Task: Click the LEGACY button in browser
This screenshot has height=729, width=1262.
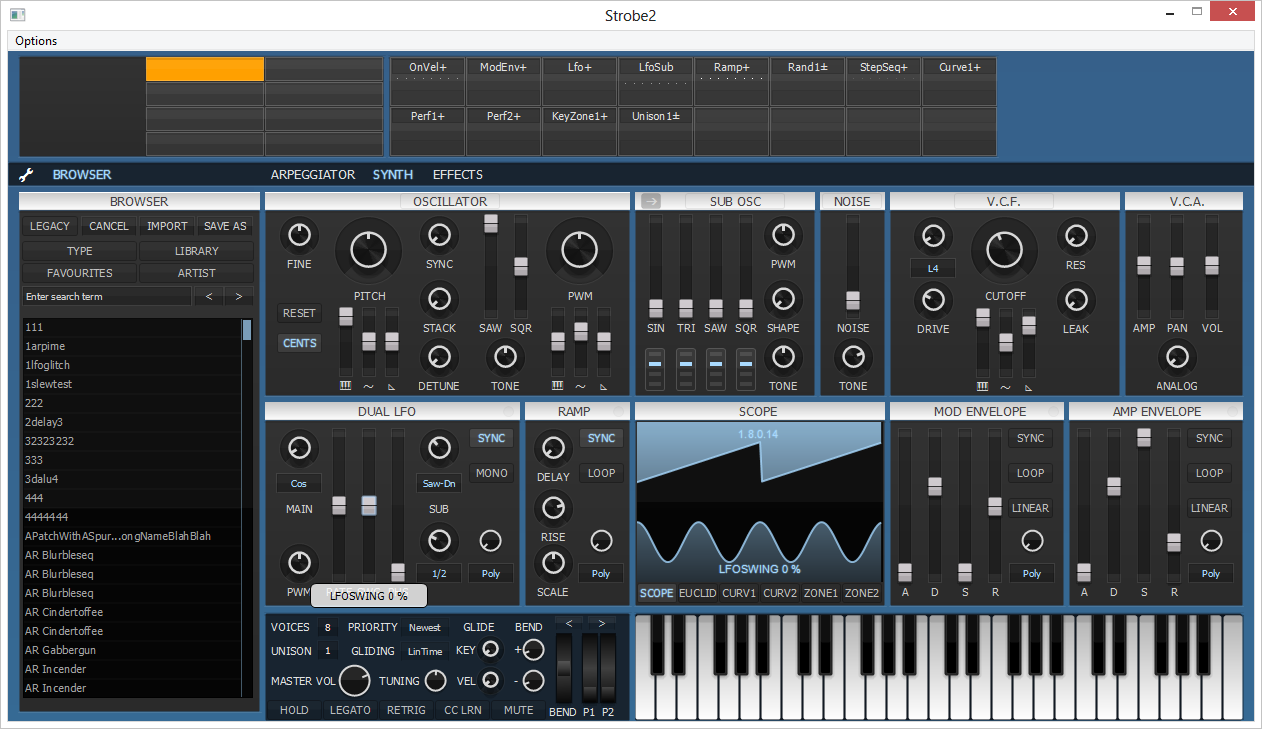Action: (x=50, y=226)
